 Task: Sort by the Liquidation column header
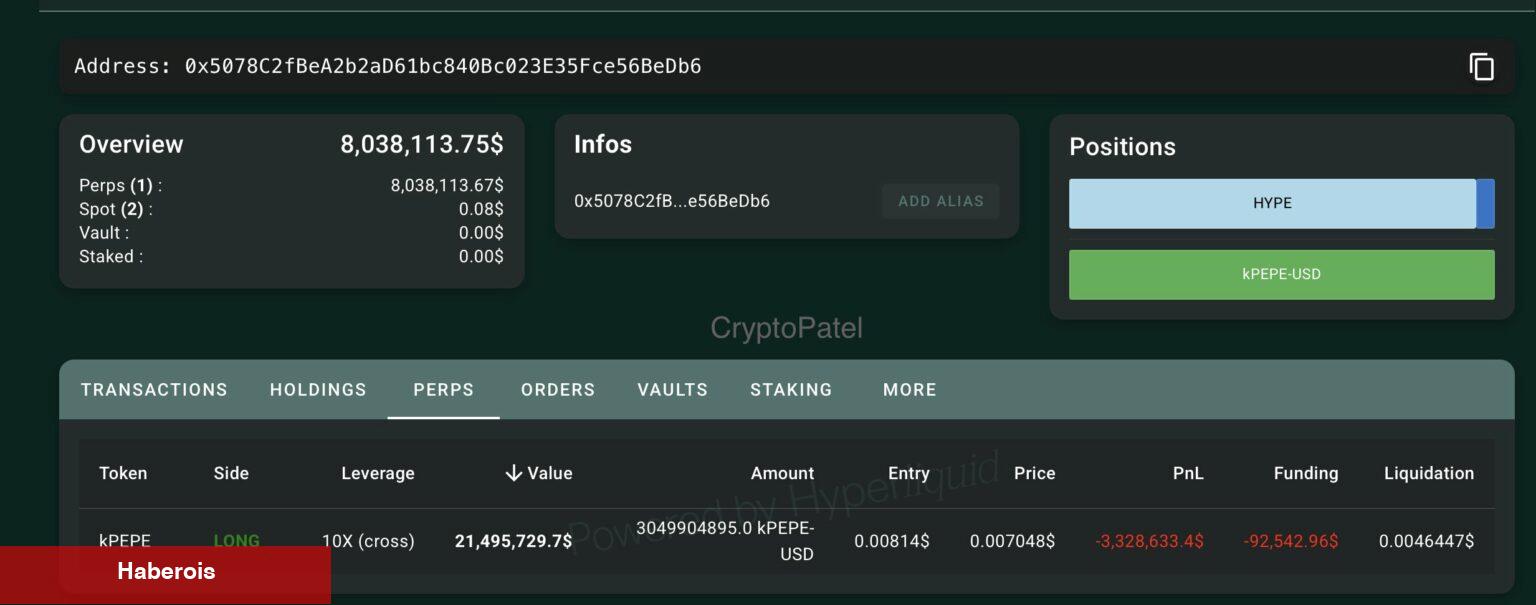1428,473
